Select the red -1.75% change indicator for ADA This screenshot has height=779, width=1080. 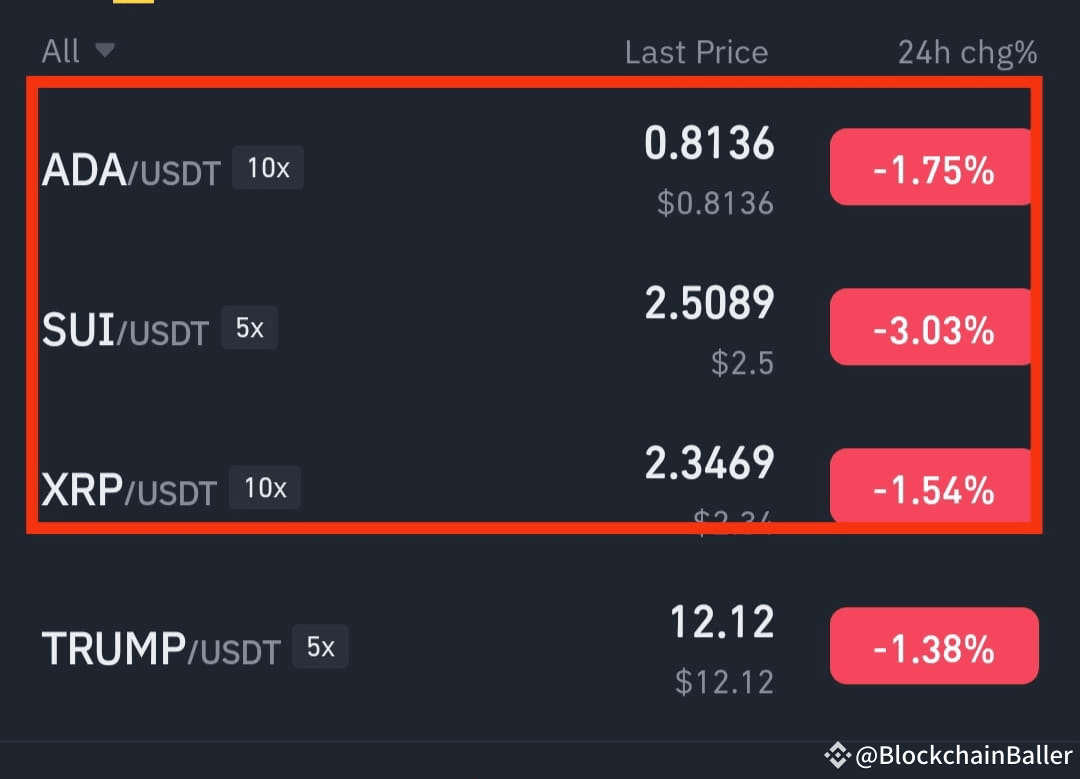pyautogui.click(x=930, y=167)
